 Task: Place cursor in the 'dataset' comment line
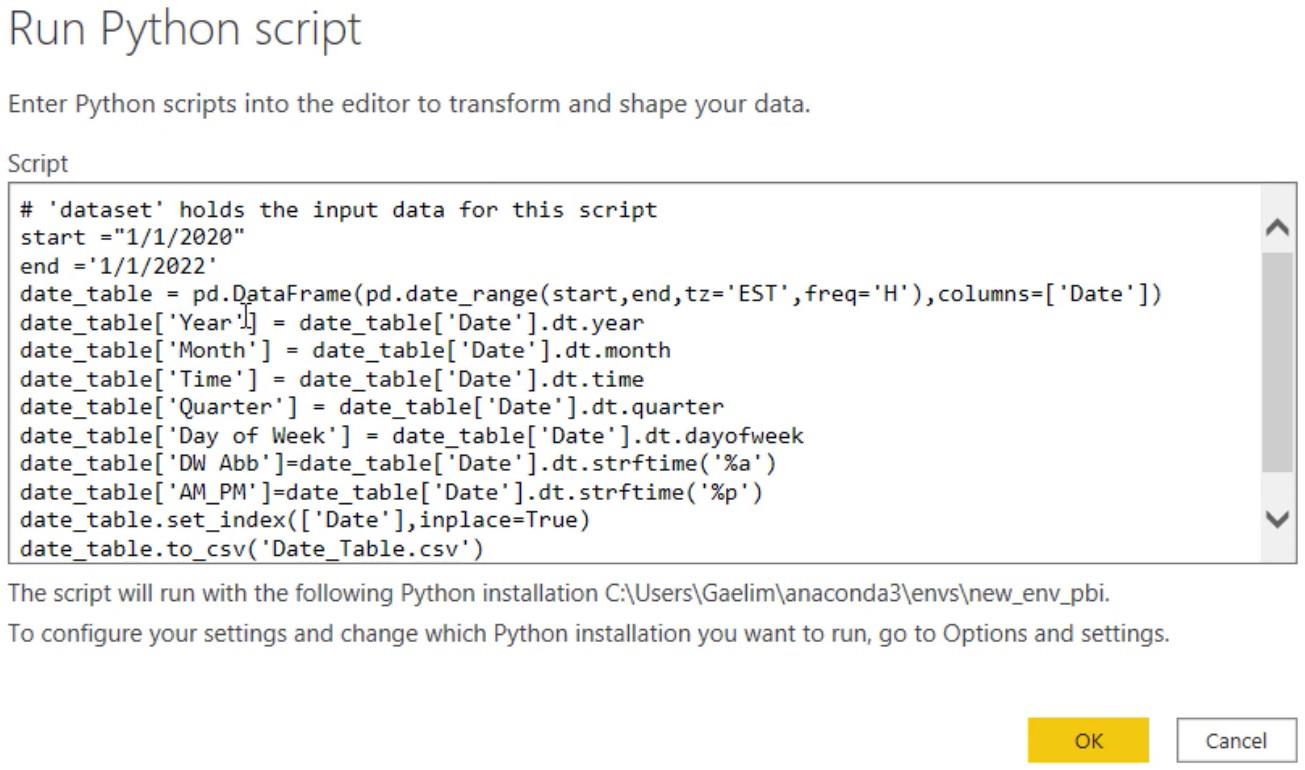(x=338, y=210)
